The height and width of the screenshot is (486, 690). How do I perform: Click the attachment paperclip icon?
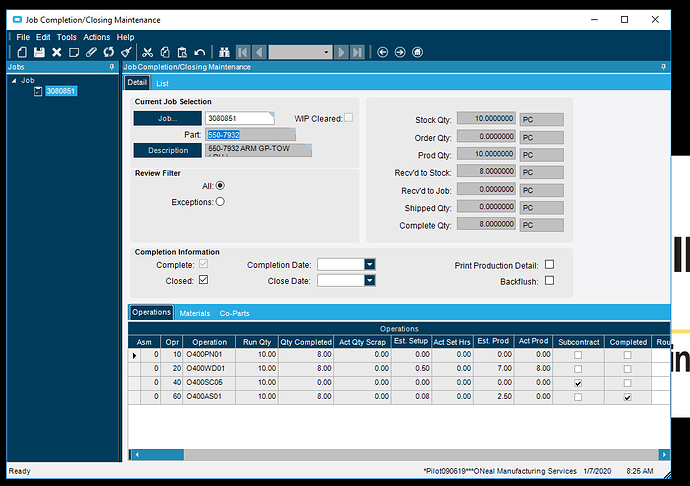[91, 52]
